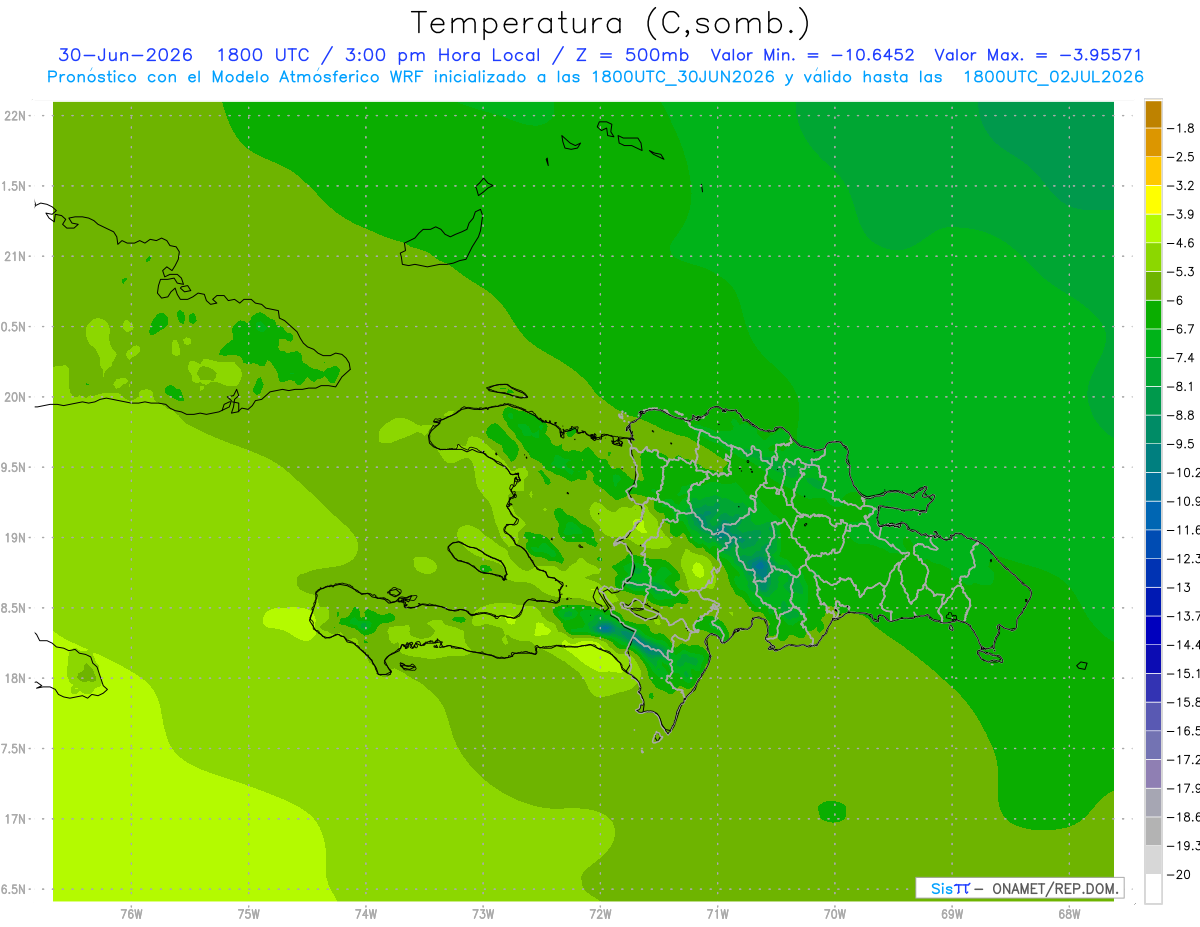The image size is (1200, 927).
Task: Click the "76W" longitude label
Action: click(x=131, y=913)
